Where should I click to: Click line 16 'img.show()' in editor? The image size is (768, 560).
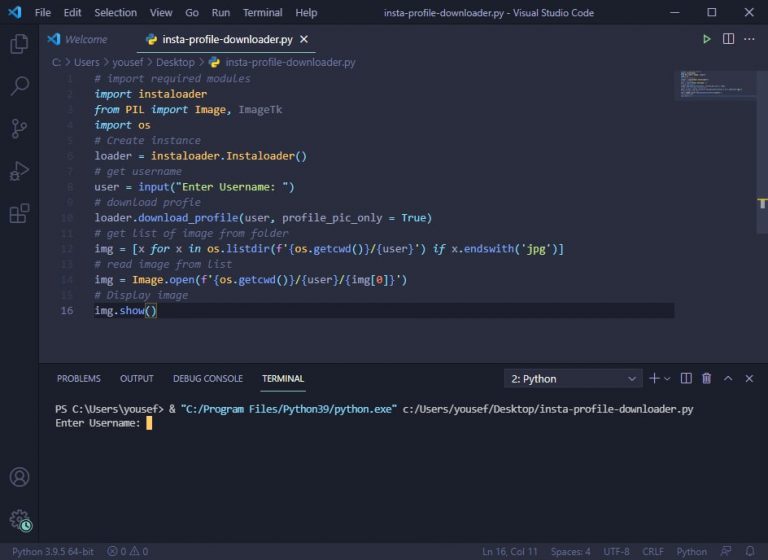[x=125, y=311]
